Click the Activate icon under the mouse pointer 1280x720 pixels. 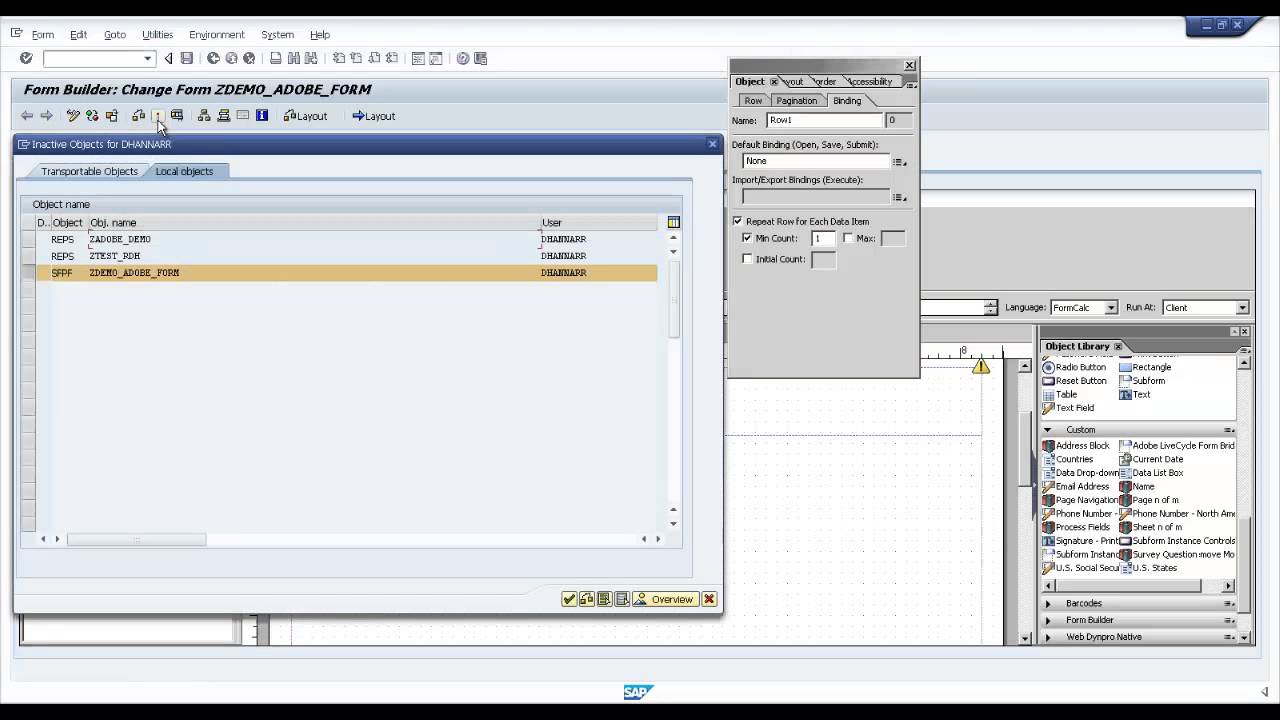tap(158, 116)
